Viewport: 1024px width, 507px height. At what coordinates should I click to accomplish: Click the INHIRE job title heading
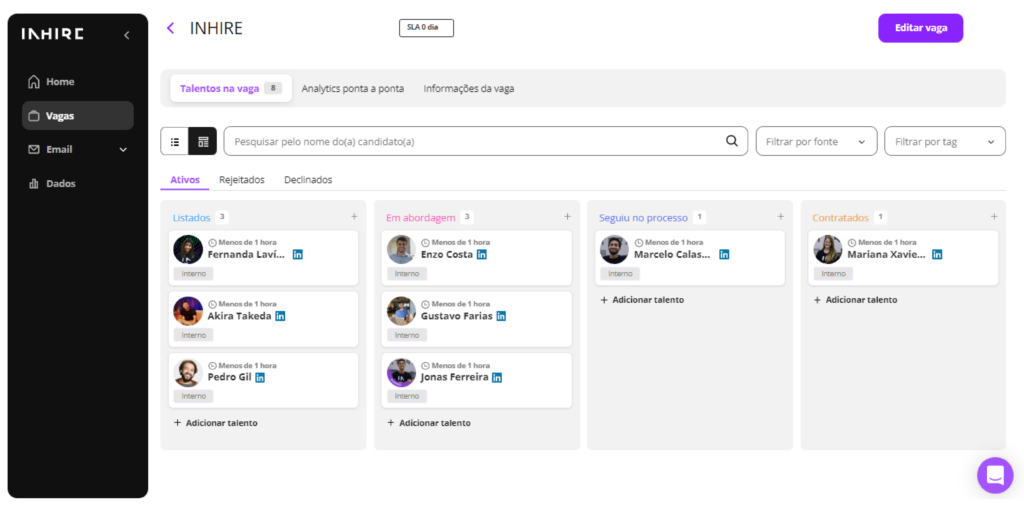(216, 28)
